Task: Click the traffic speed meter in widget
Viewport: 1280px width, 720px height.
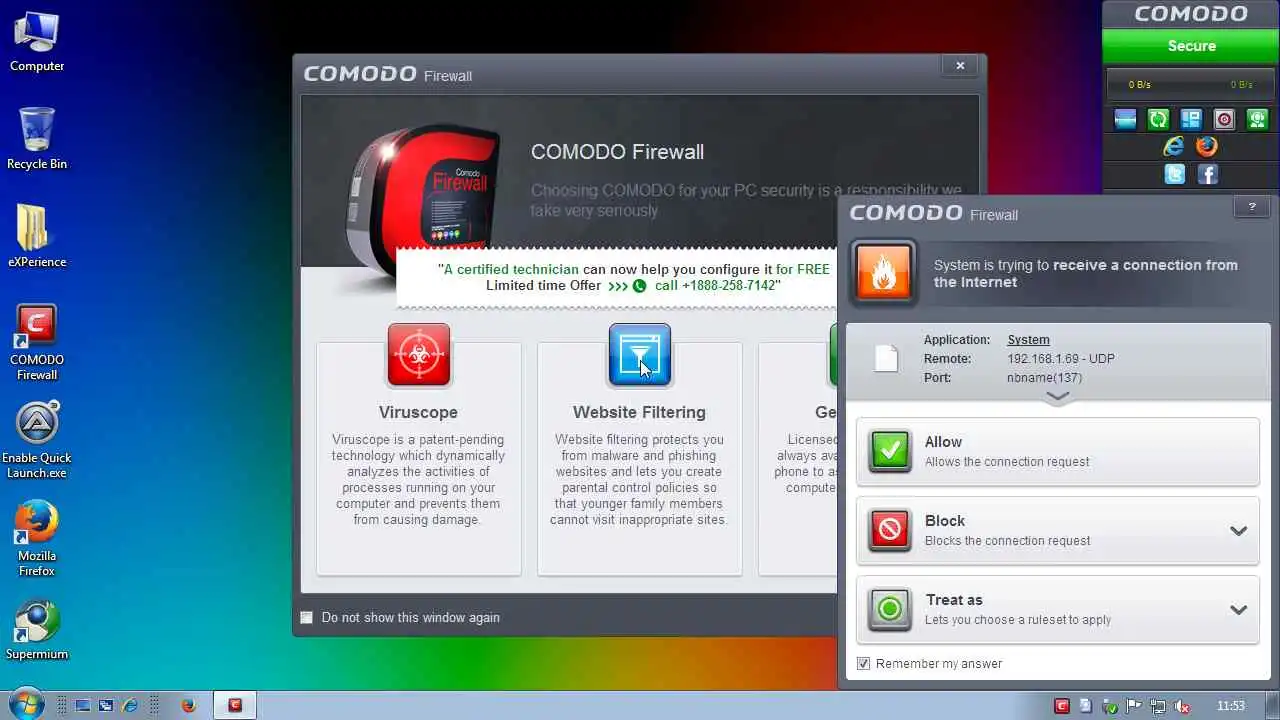Action: 1191,85
